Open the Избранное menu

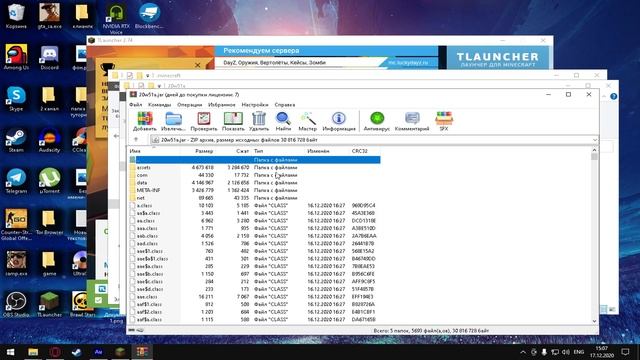222,105
